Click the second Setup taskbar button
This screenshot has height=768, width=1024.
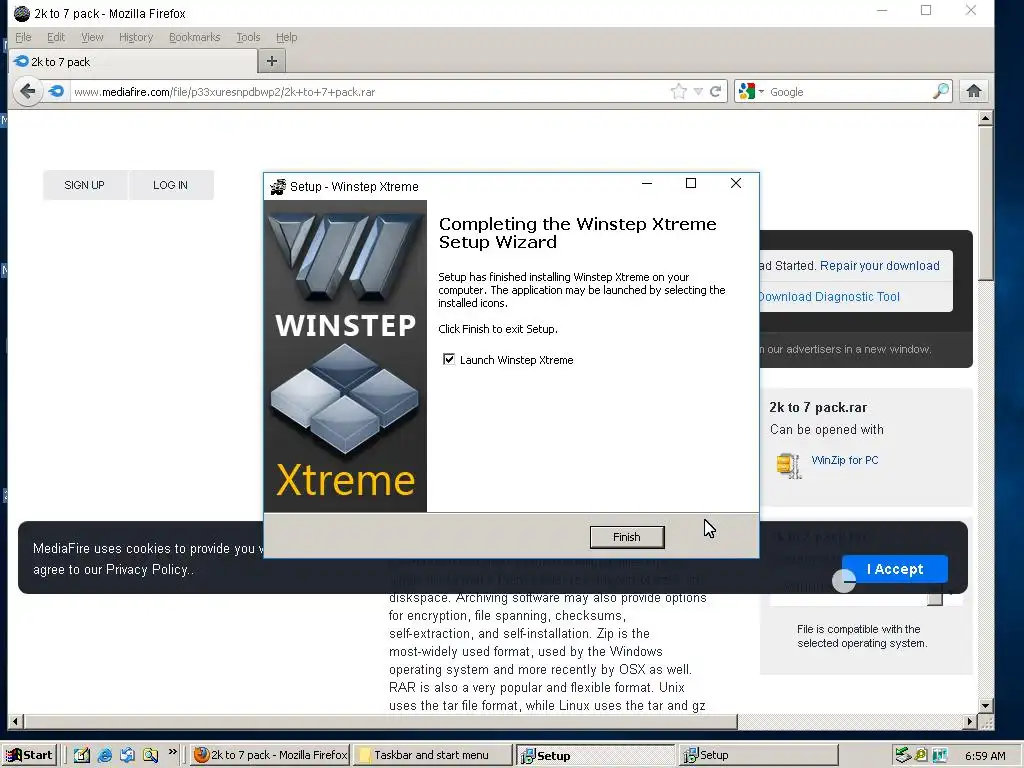pyautogui.click(x=758, y=755)
